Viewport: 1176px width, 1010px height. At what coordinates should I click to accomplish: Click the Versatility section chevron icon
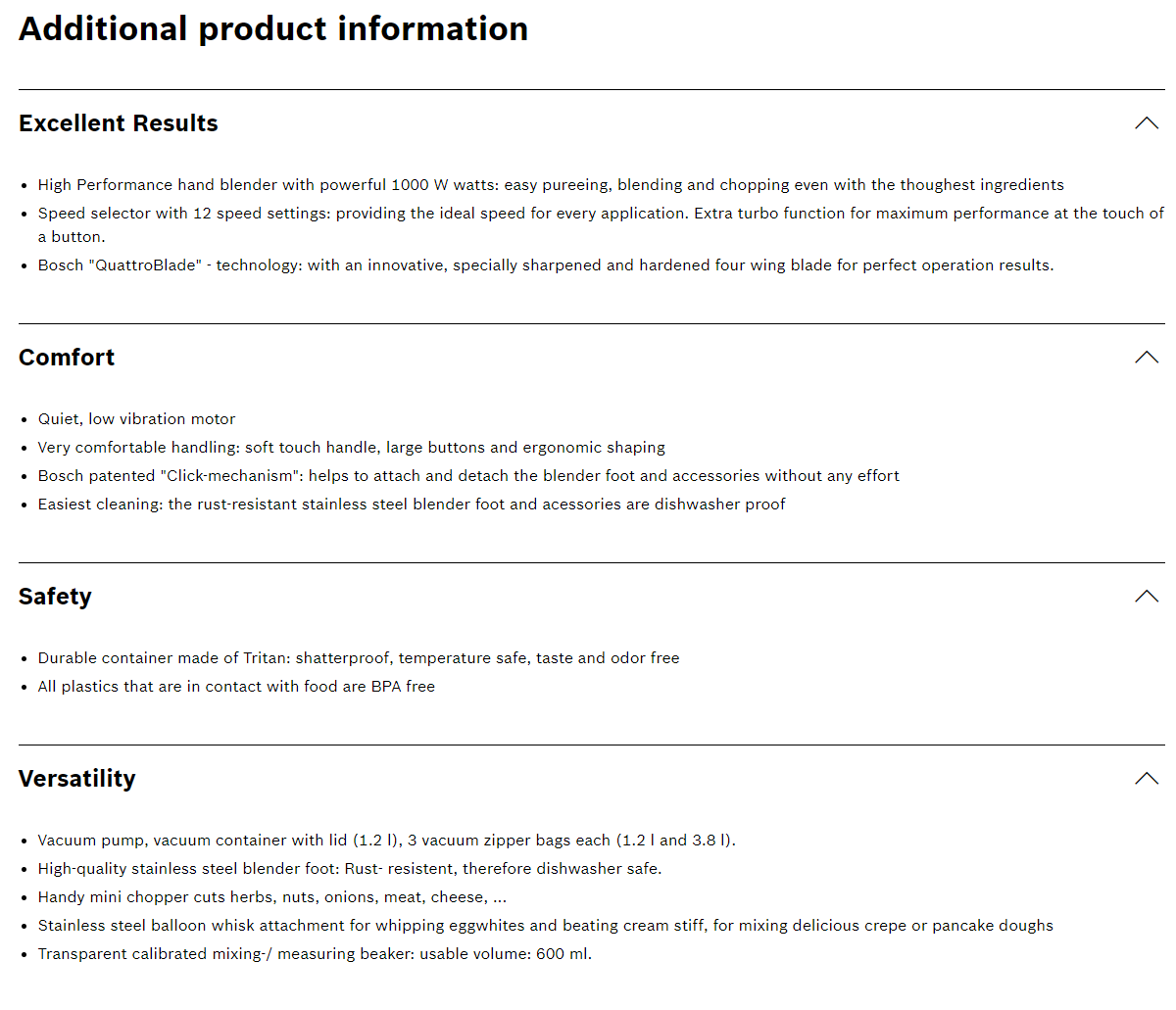(1147, 779)
